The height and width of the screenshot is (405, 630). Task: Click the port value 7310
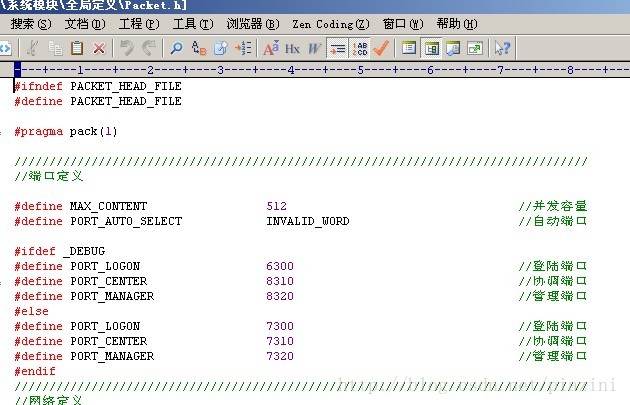pos(280,341)
